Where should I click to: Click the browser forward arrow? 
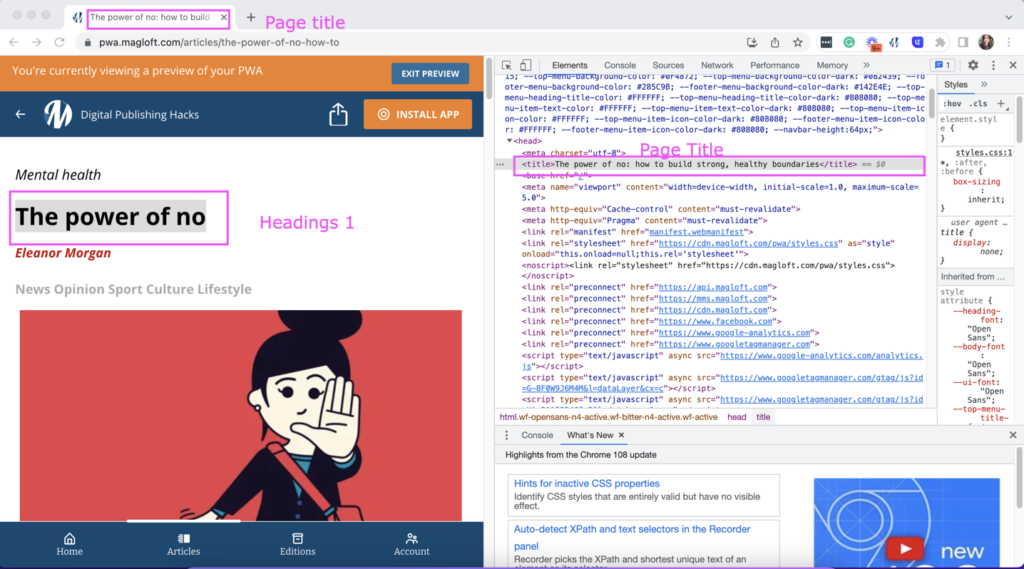coord(37,42)
